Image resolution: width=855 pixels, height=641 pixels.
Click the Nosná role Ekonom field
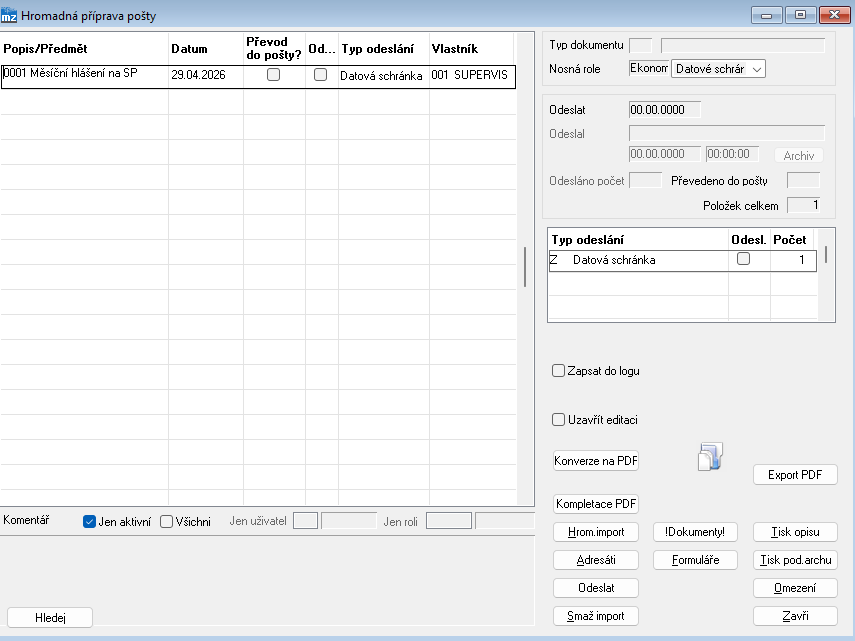point(648,68)
